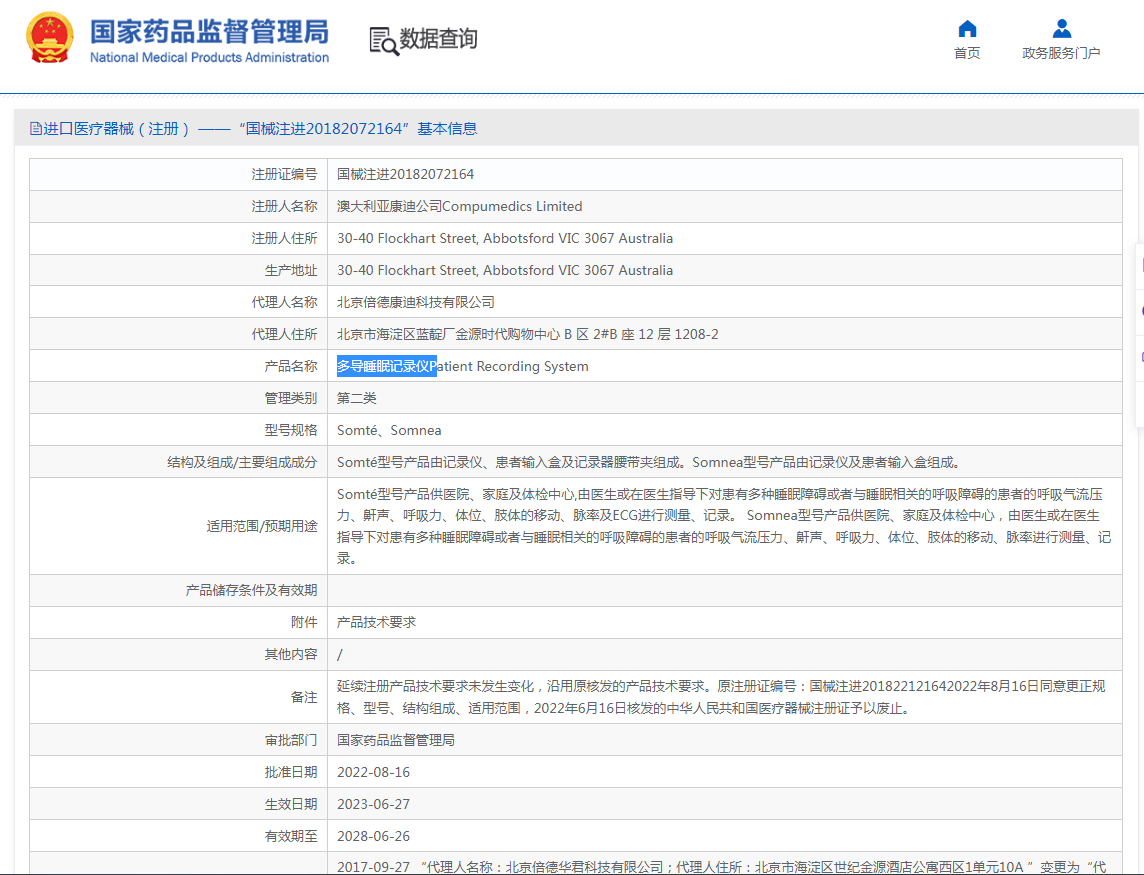The image size is (1144, 875).
Task: Click attachment value 产品技术要求
Action: click(x=376, y=622)
